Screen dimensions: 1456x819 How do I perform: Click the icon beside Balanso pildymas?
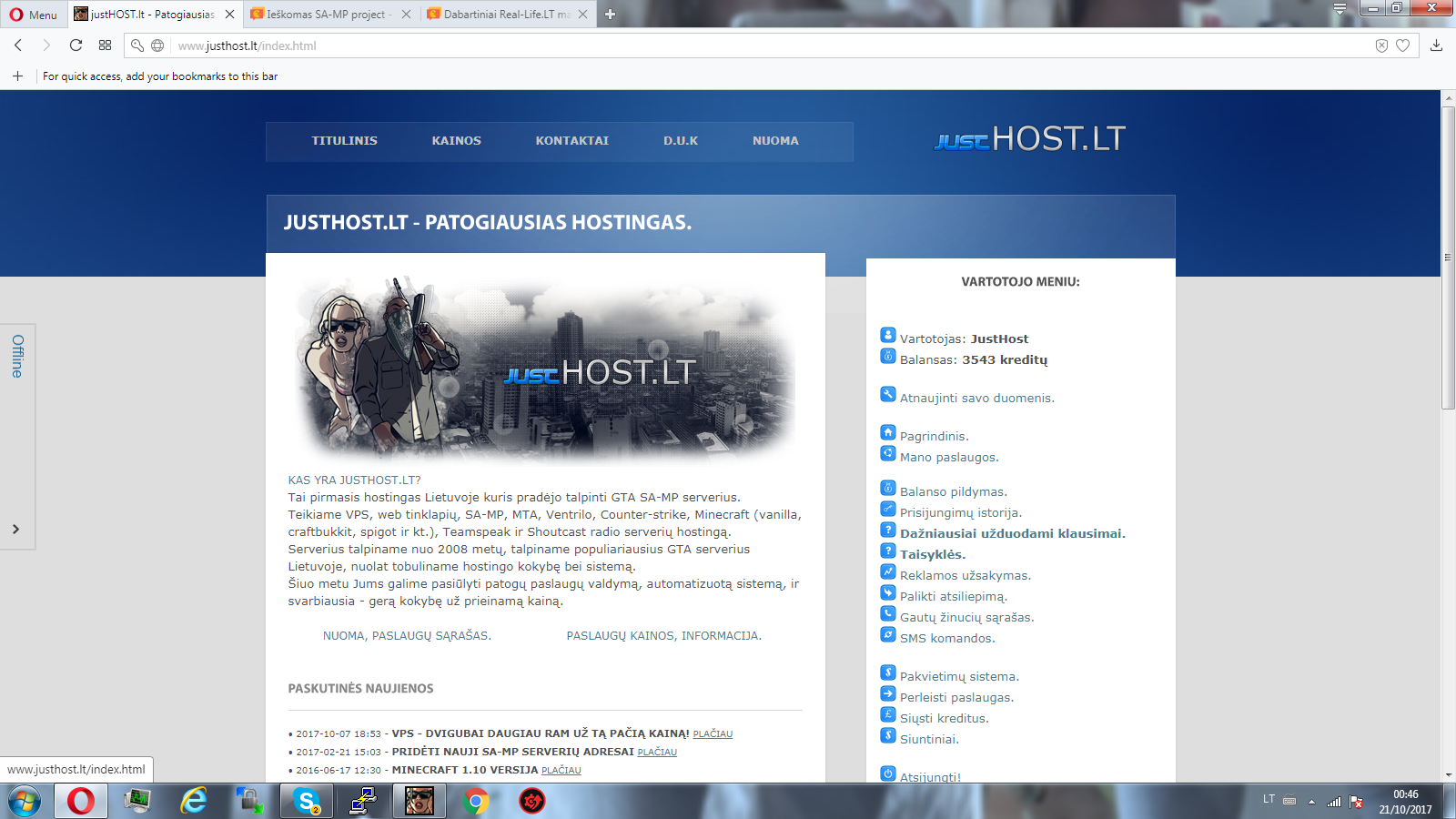[x=888, y=488]
